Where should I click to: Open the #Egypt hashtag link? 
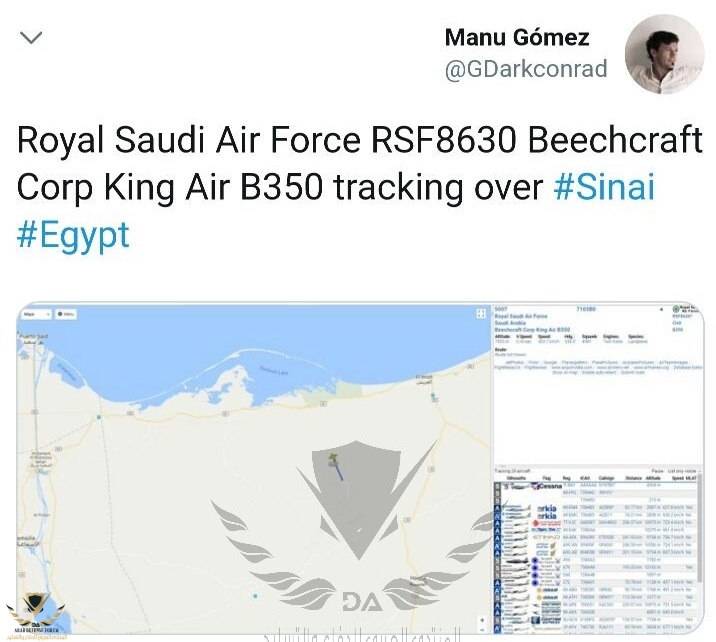click(73, 235)
